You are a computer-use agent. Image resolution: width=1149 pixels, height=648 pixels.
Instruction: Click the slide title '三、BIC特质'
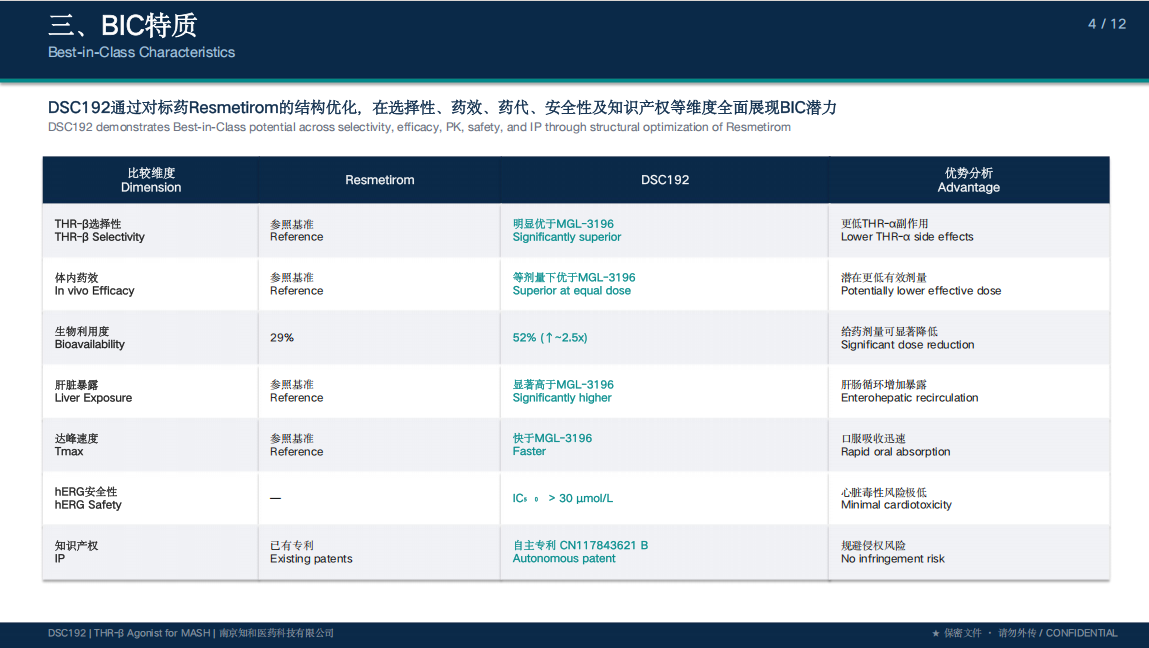click(x=122, y=25)
